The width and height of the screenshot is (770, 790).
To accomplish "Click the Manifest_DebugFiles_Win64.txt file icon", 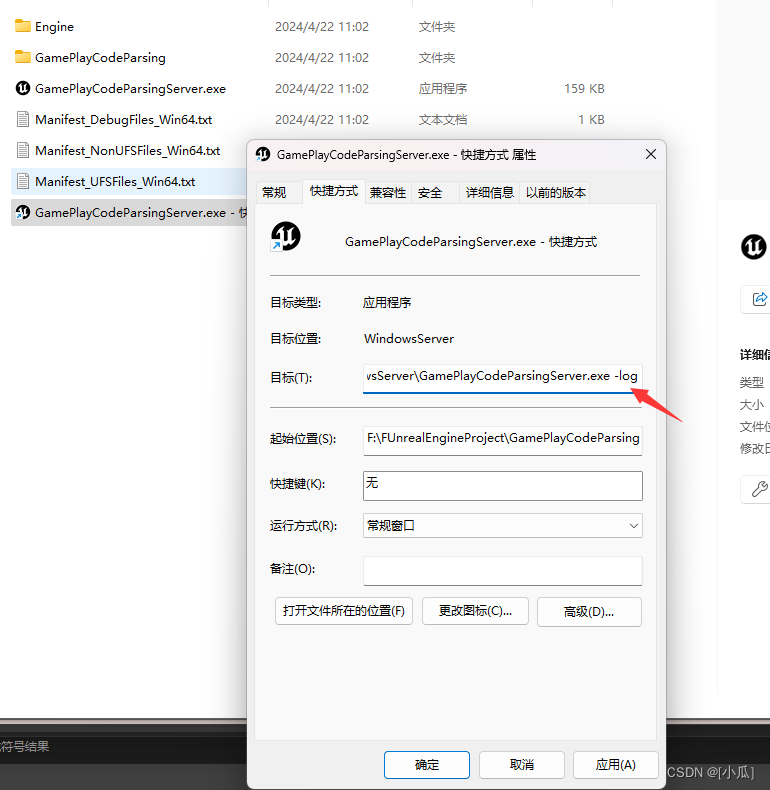I will pyautogui.click(x=23, y=119).
